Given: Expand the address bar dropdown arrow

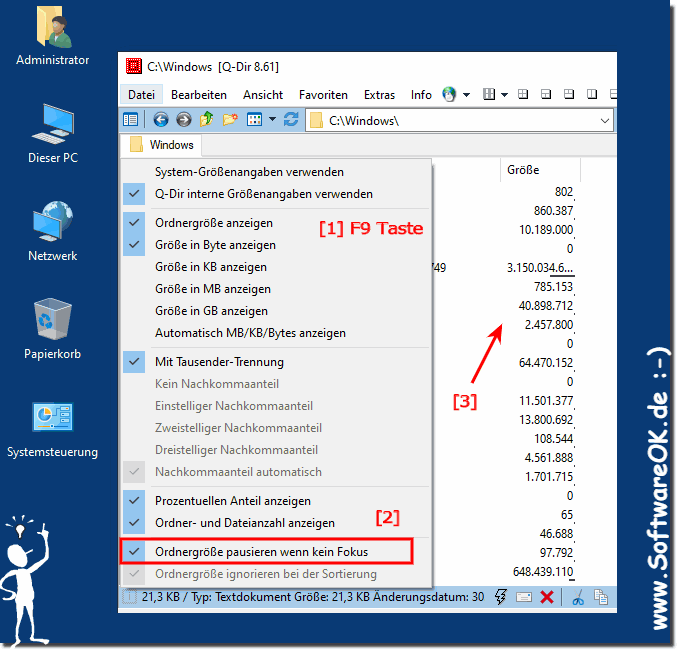Looking at the screenshot, I should pos(605,120).
